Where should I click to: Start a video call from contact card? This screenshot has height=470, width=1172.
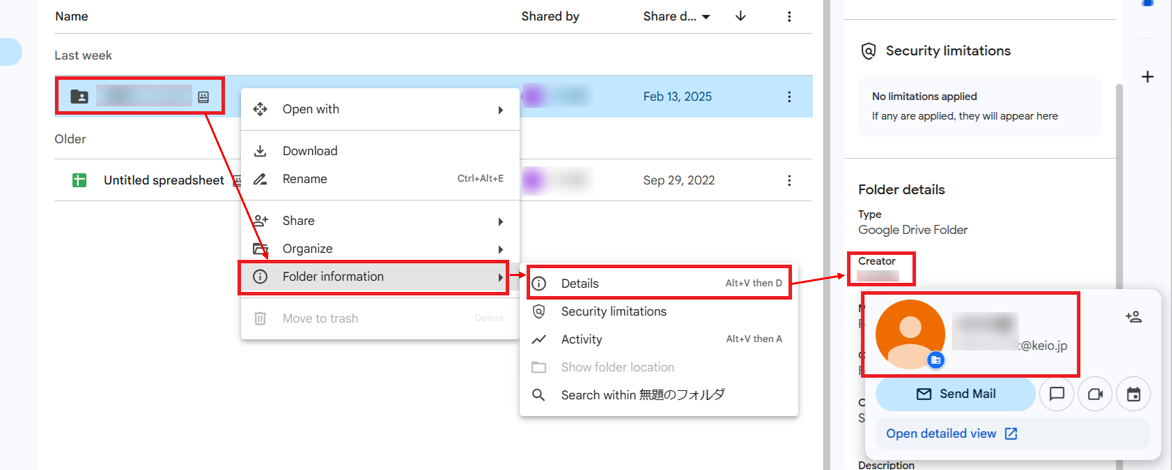(1095, 394)
